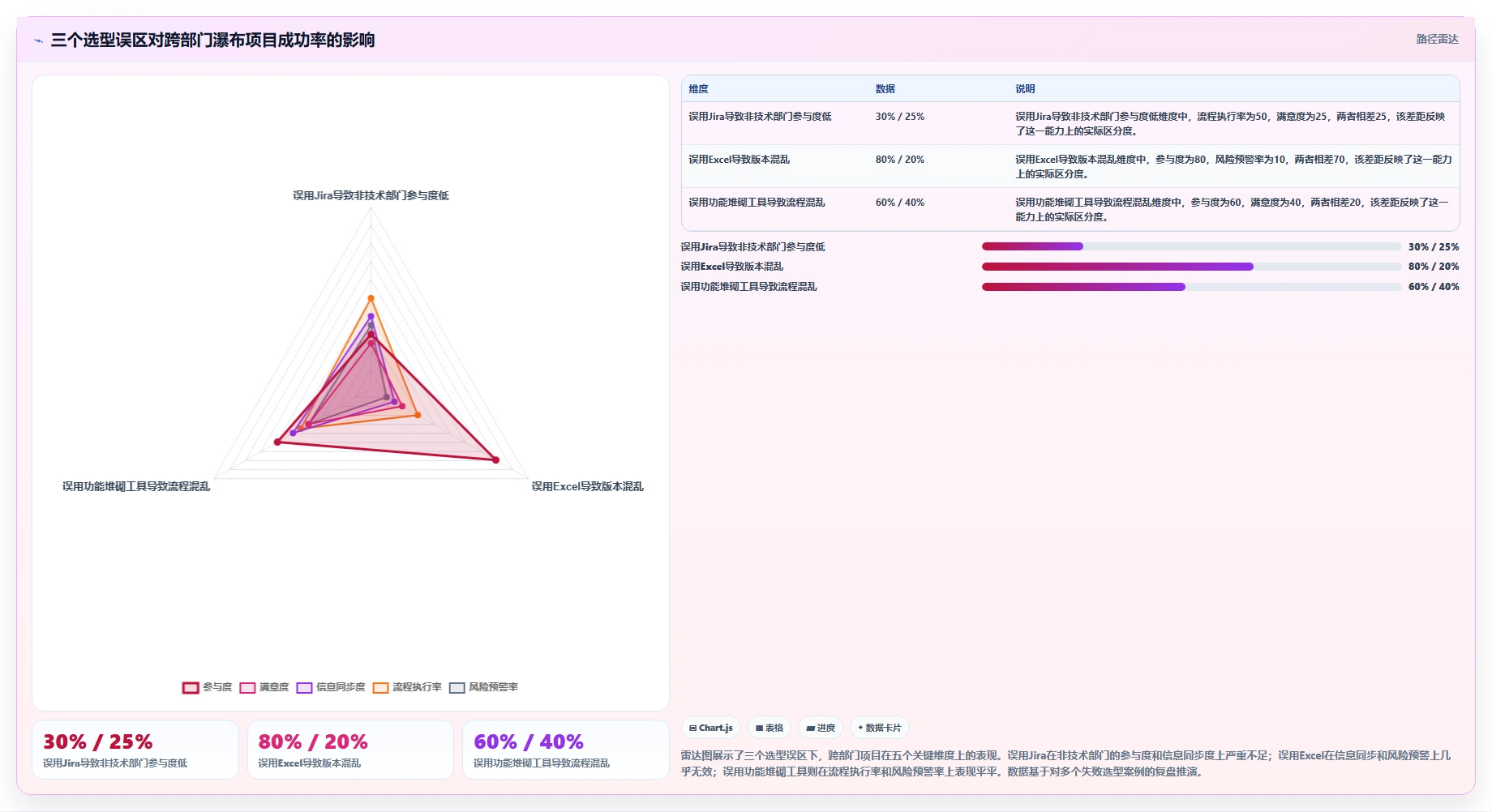Click the Chart.js tag chip
This screenshot has width=1492, height=812.
[710, 728]
